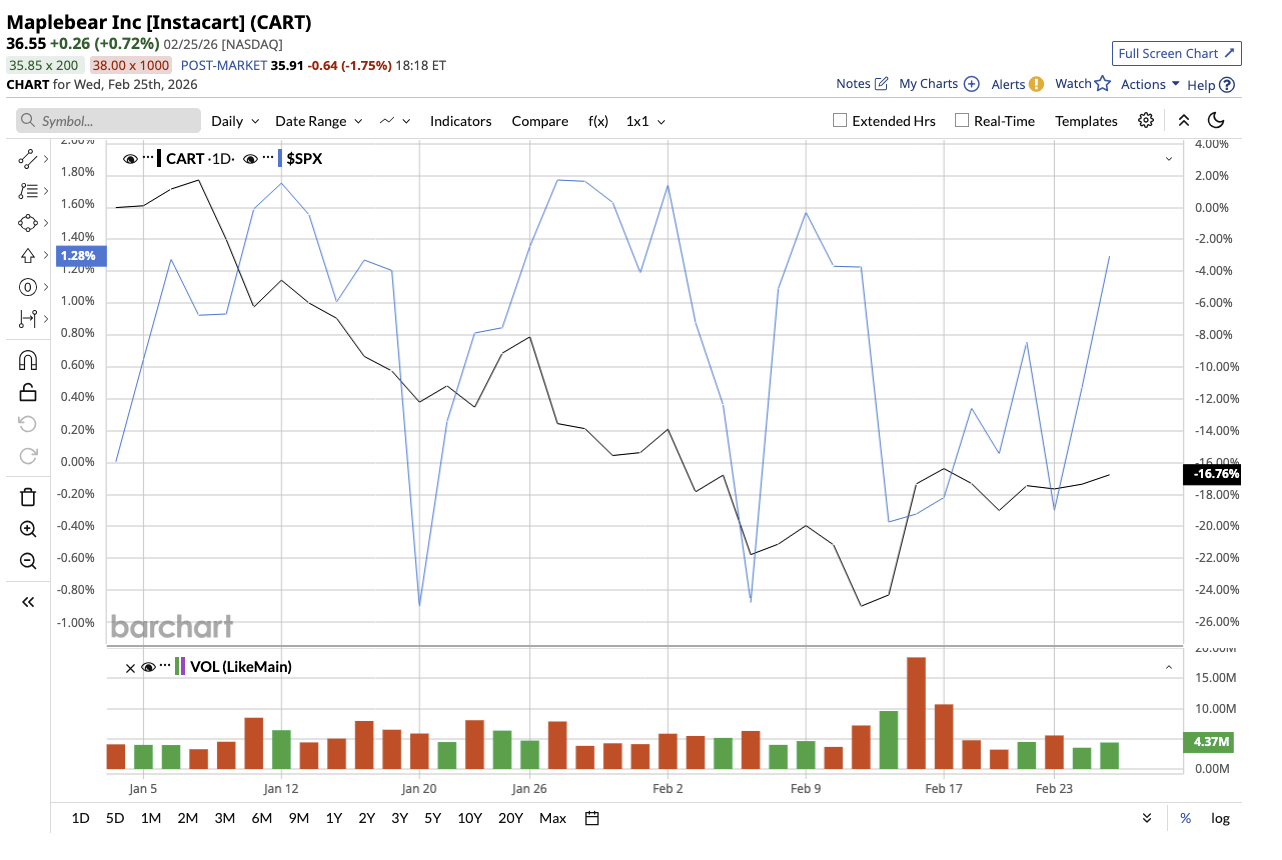Hide the VOL indicator with eye icon
The image size is (1282, 860).
pos(148,667)
